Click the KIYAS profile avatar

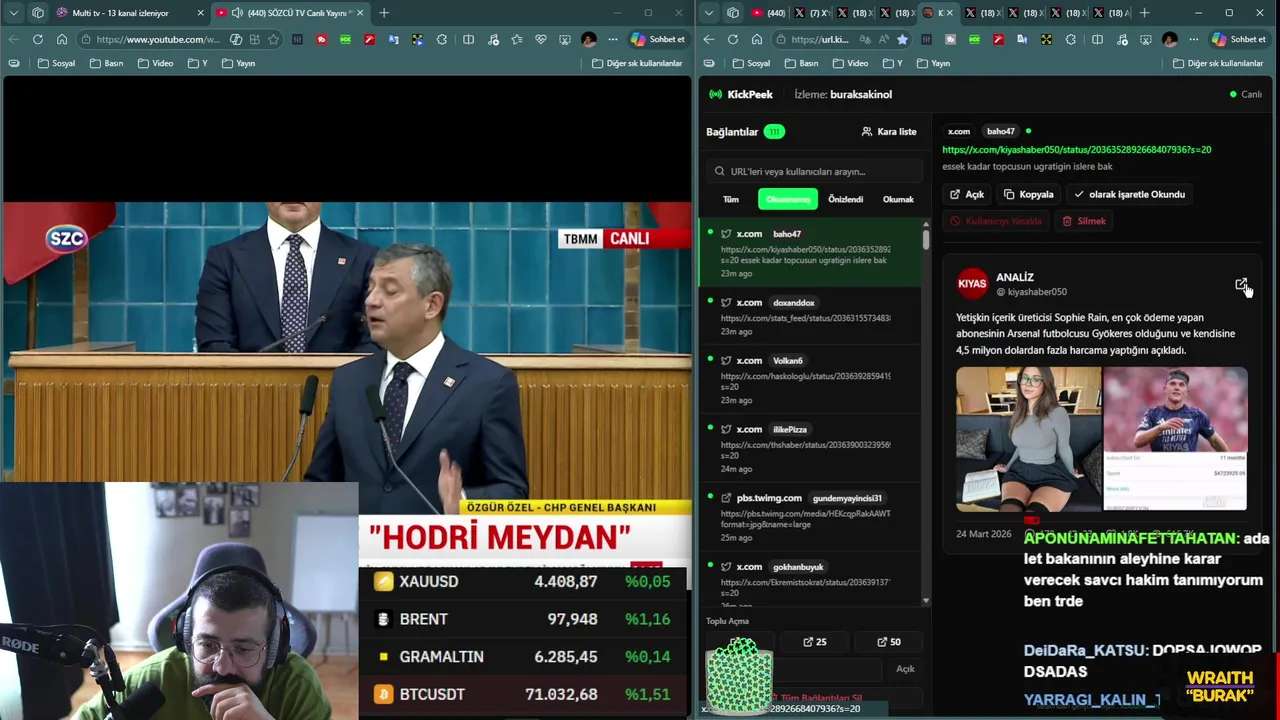(x=972, y=284)
